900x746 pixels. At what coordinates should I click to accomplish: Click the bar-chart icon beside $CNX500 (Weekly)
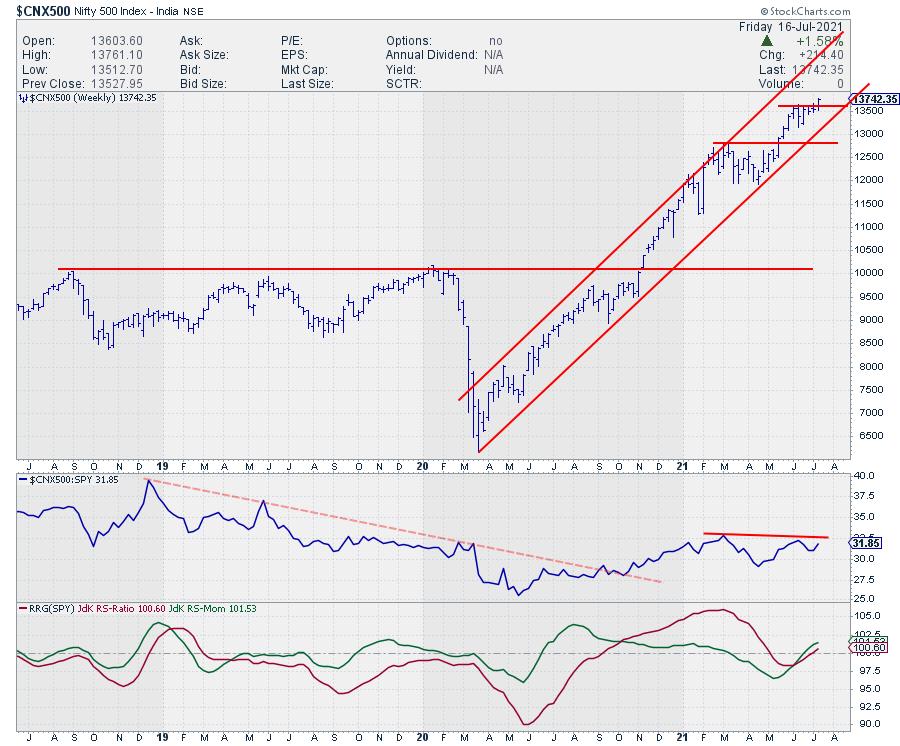(23, 99)
